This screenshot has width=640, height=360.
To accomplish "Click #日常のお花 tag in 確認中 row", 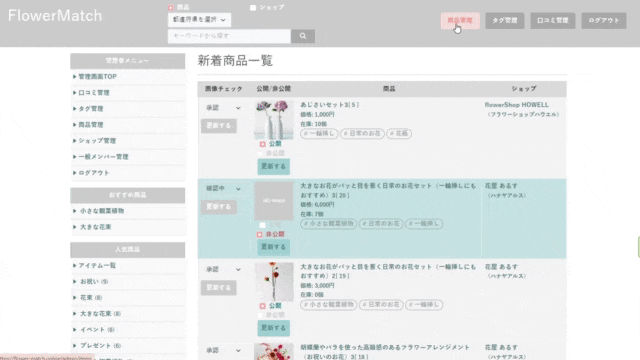I will pos(381,224).
